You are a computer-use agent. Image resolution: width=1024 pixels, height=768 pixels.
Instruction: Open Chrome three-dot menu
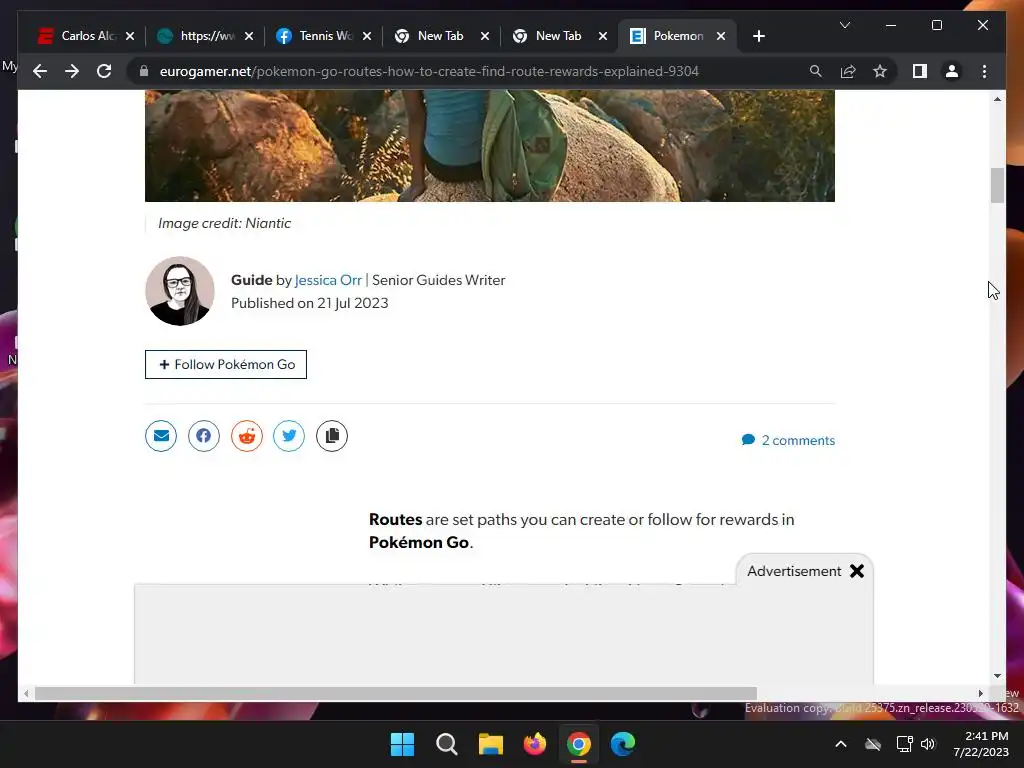click(x=984, y=71)
